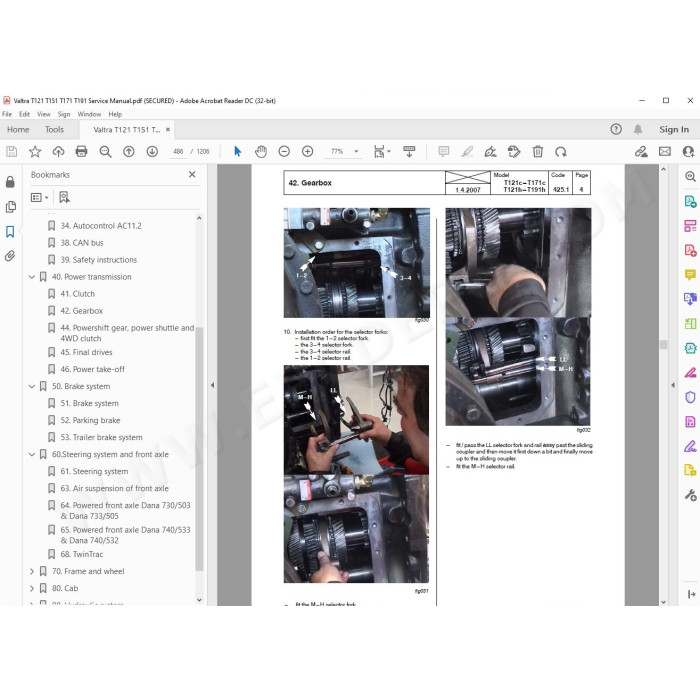This screenshot has height=700, width=700.
Task: Open 68. TwinTrac bookmark
Action: click(82, 554)
